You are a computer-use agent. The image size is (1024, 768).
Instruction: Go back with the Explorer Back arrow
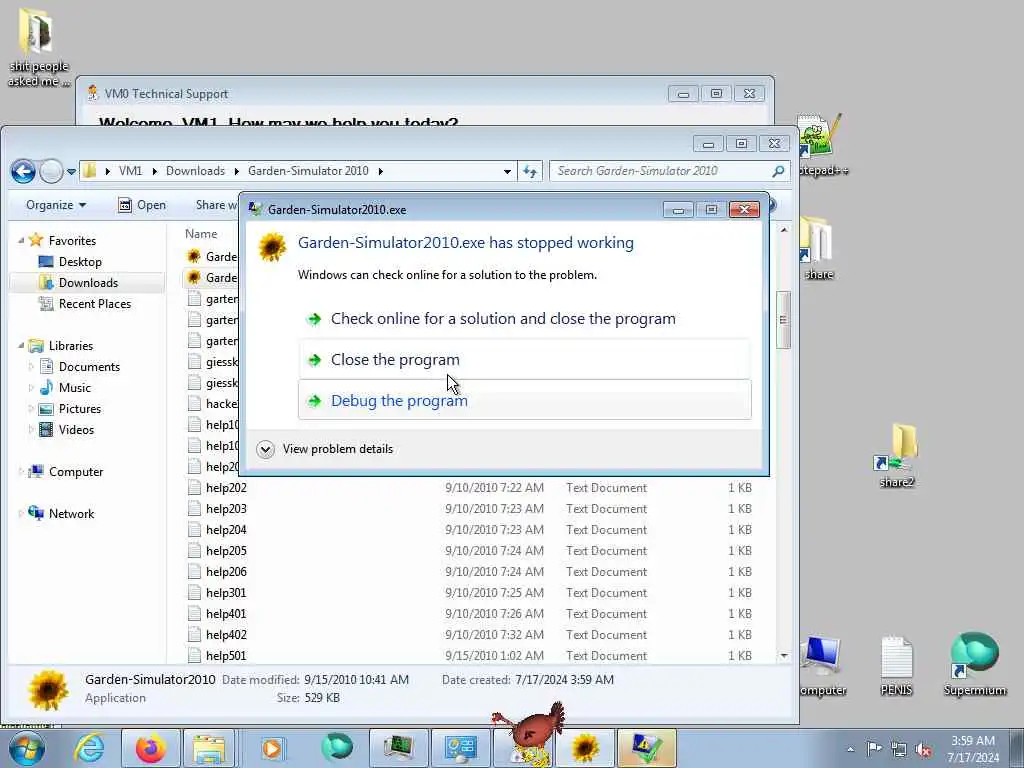click(x=23, y=172)
